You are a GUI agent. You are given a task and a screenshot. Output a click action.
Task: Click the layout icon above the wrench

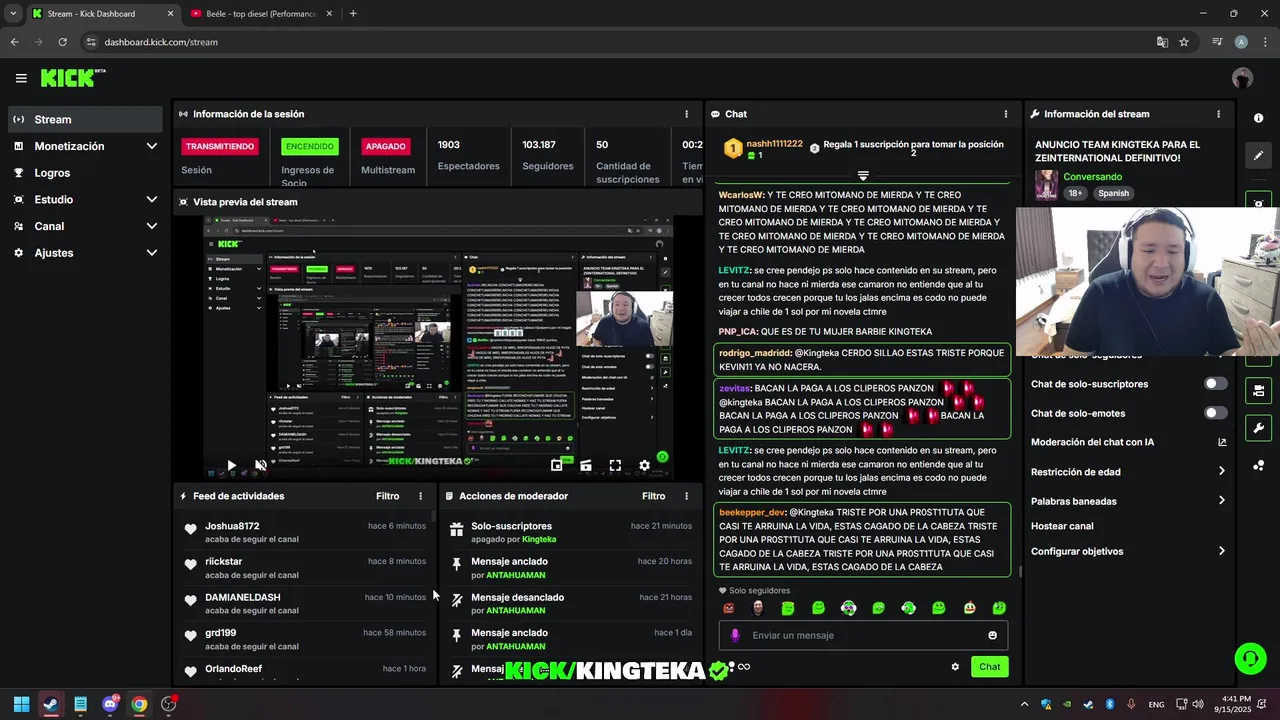(x=1258, y=390)
